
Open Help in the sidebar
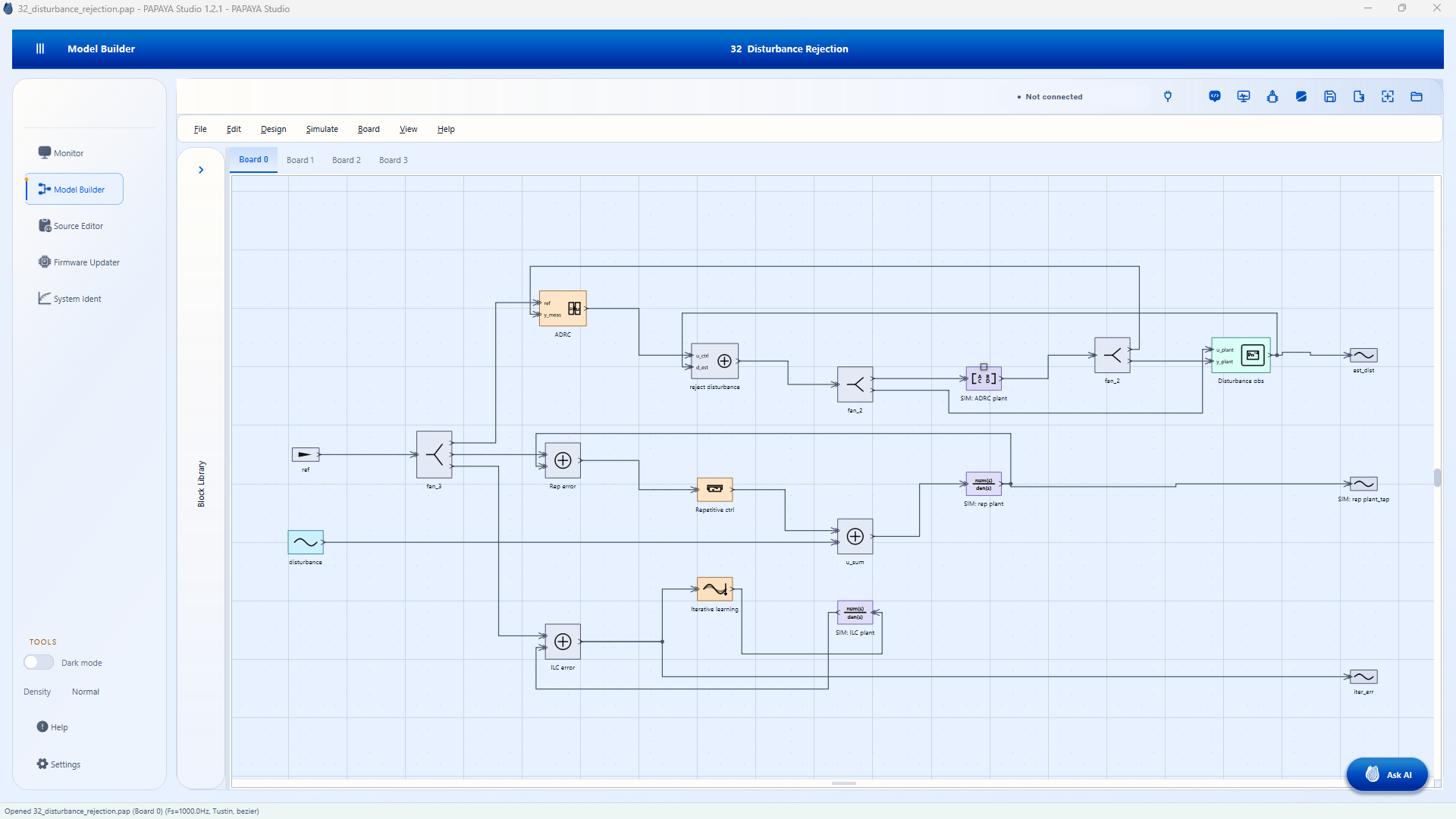pyautogui.click(x=52, y=727)
